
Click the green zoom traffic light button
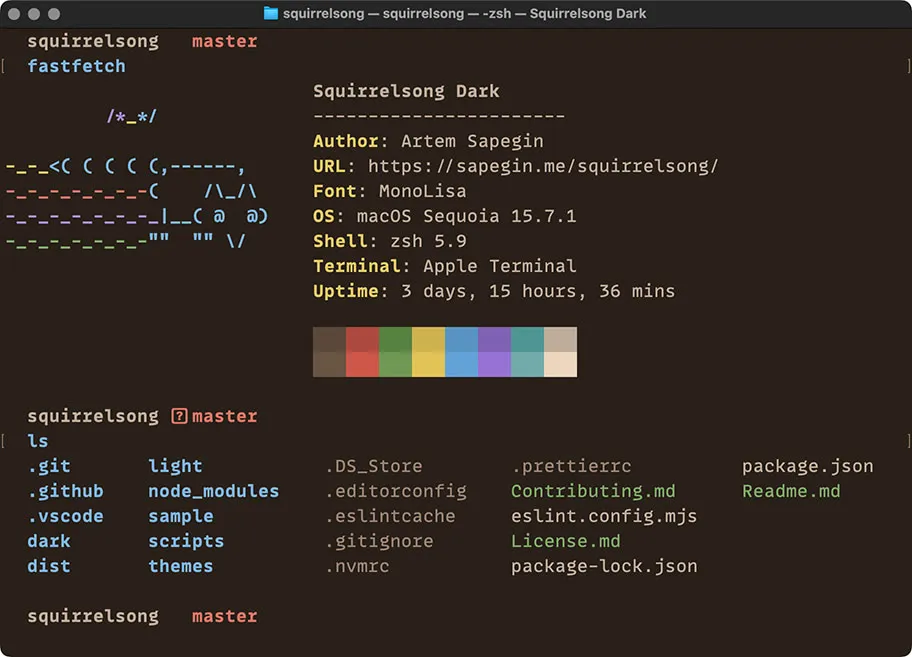click(54, 14)
